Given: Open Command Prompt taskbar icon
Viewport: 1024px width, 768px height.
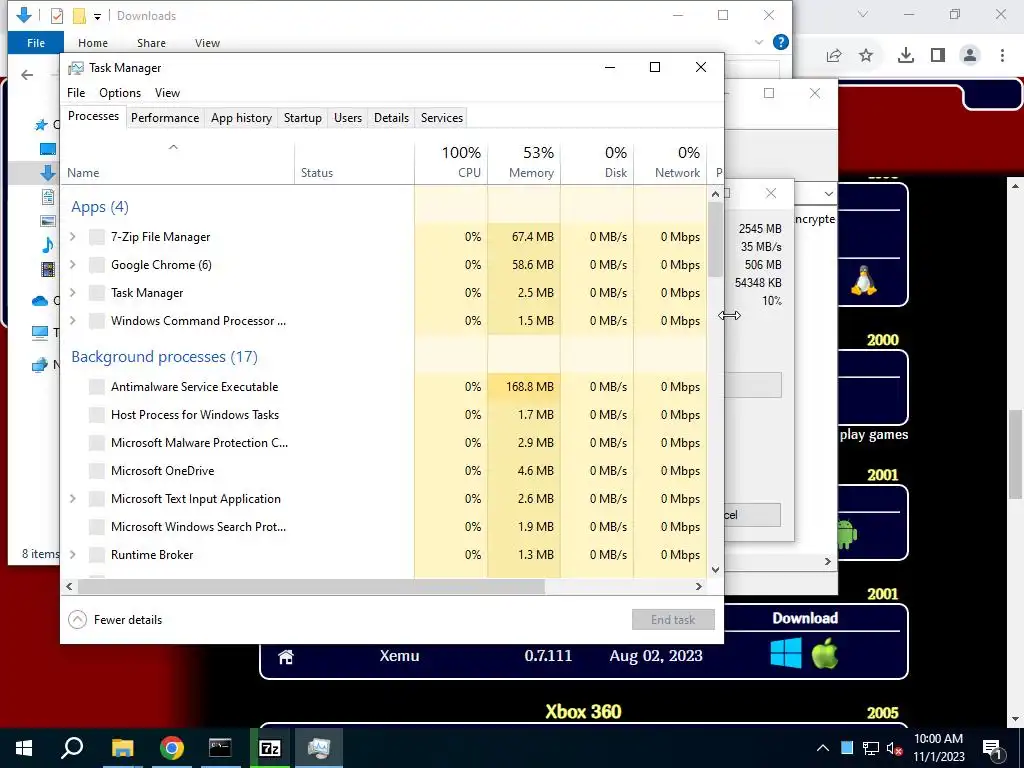Looking at the screenshot, I should [x=220, y=748].
